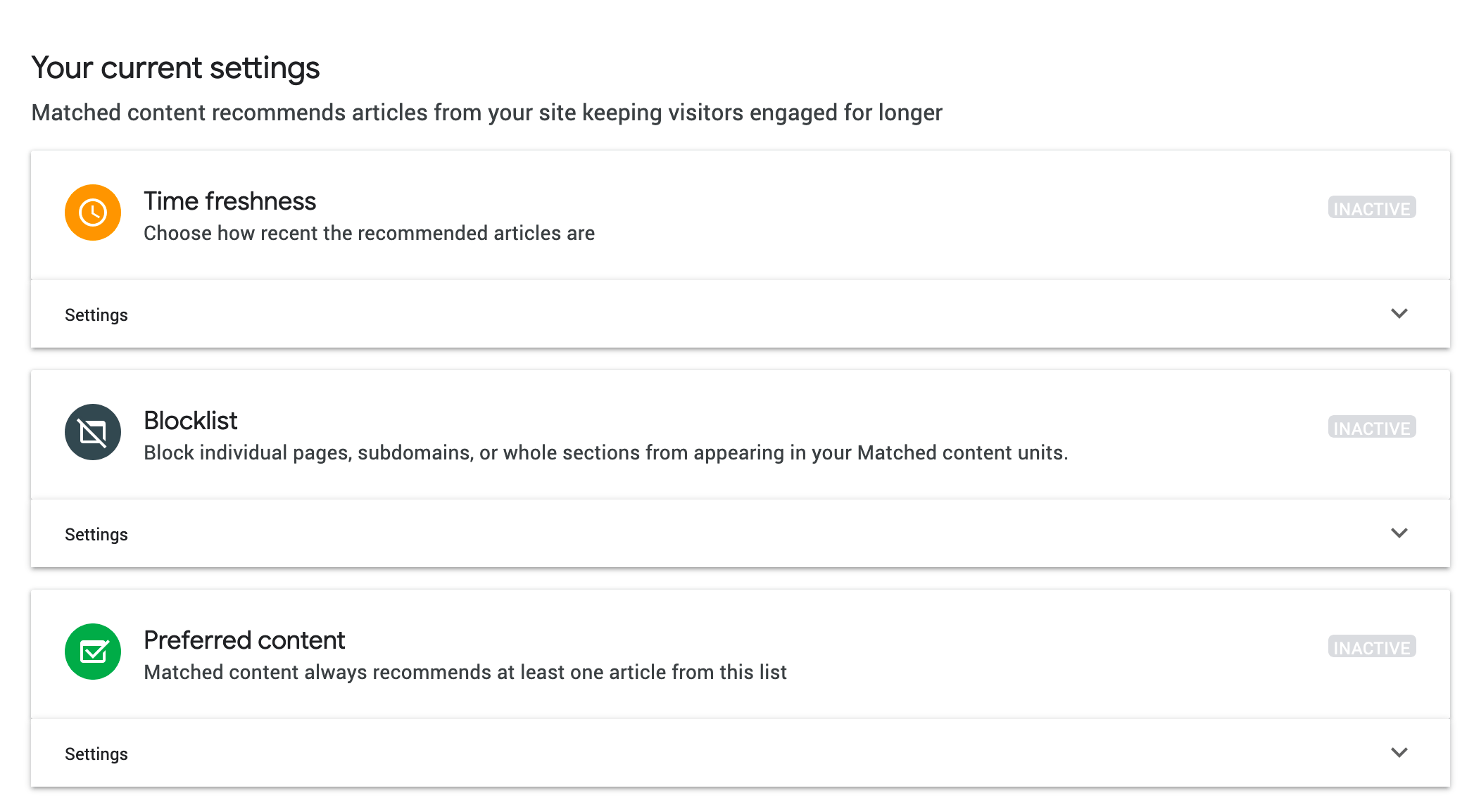This screenshot has width=1474, height=812.
Task: Click the INACTIVE badge beside Blocklist
Action: [x=1371, y=428]
